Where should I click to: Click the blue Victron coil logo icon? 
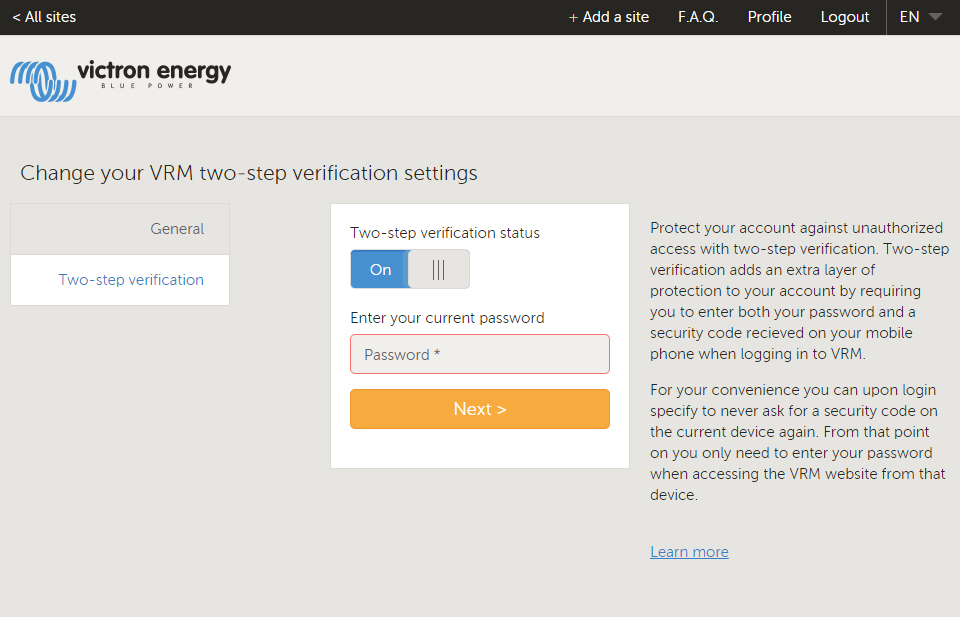[x=40, y=80]
